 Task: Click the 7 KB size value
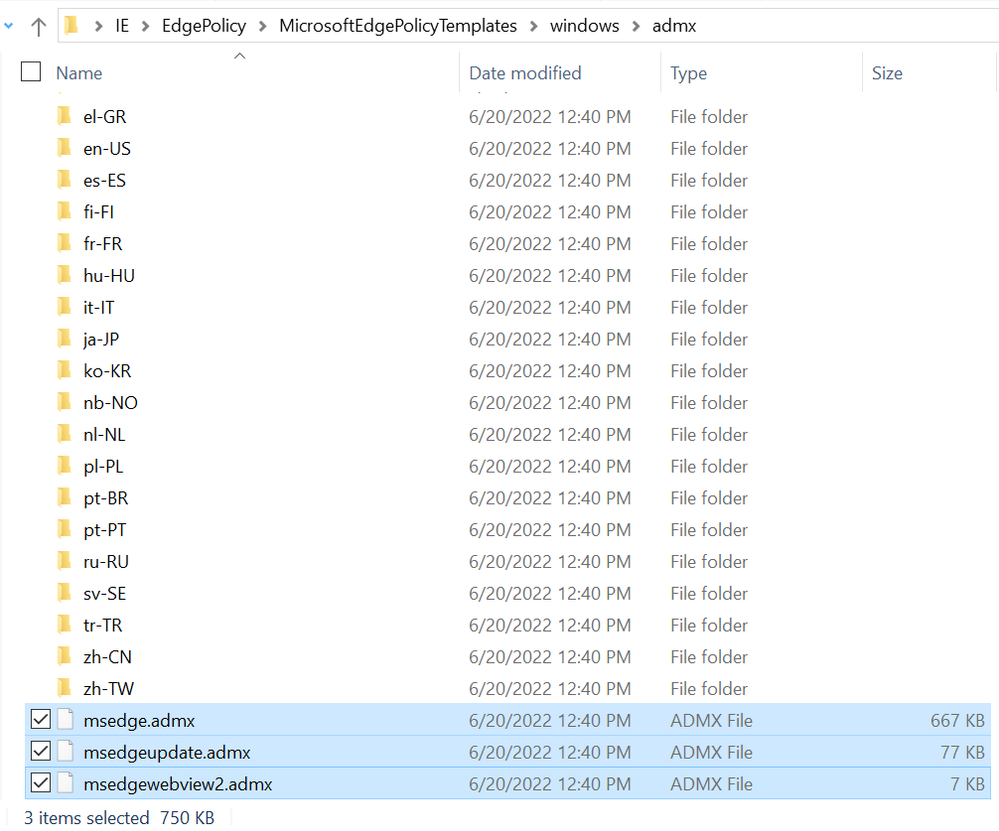click(967, 784)
